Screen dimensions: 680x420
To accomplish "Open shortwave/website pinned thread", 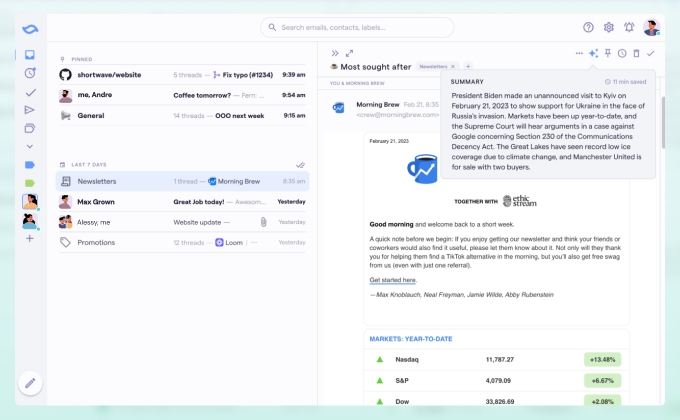I will [x=182, y=75].
